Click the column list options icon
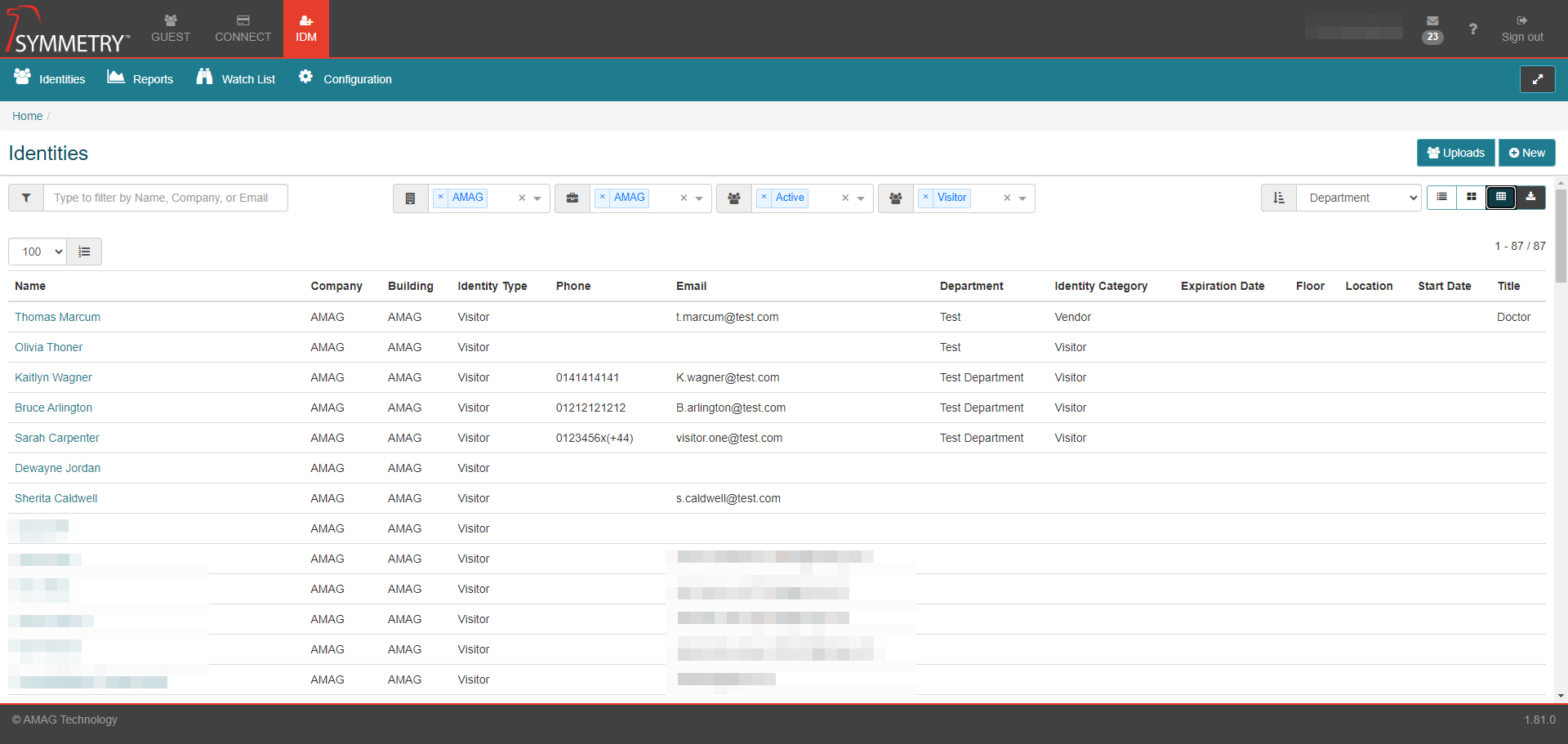The width and height of the screenshot is (1568, 744). click(x=84, y=252)
